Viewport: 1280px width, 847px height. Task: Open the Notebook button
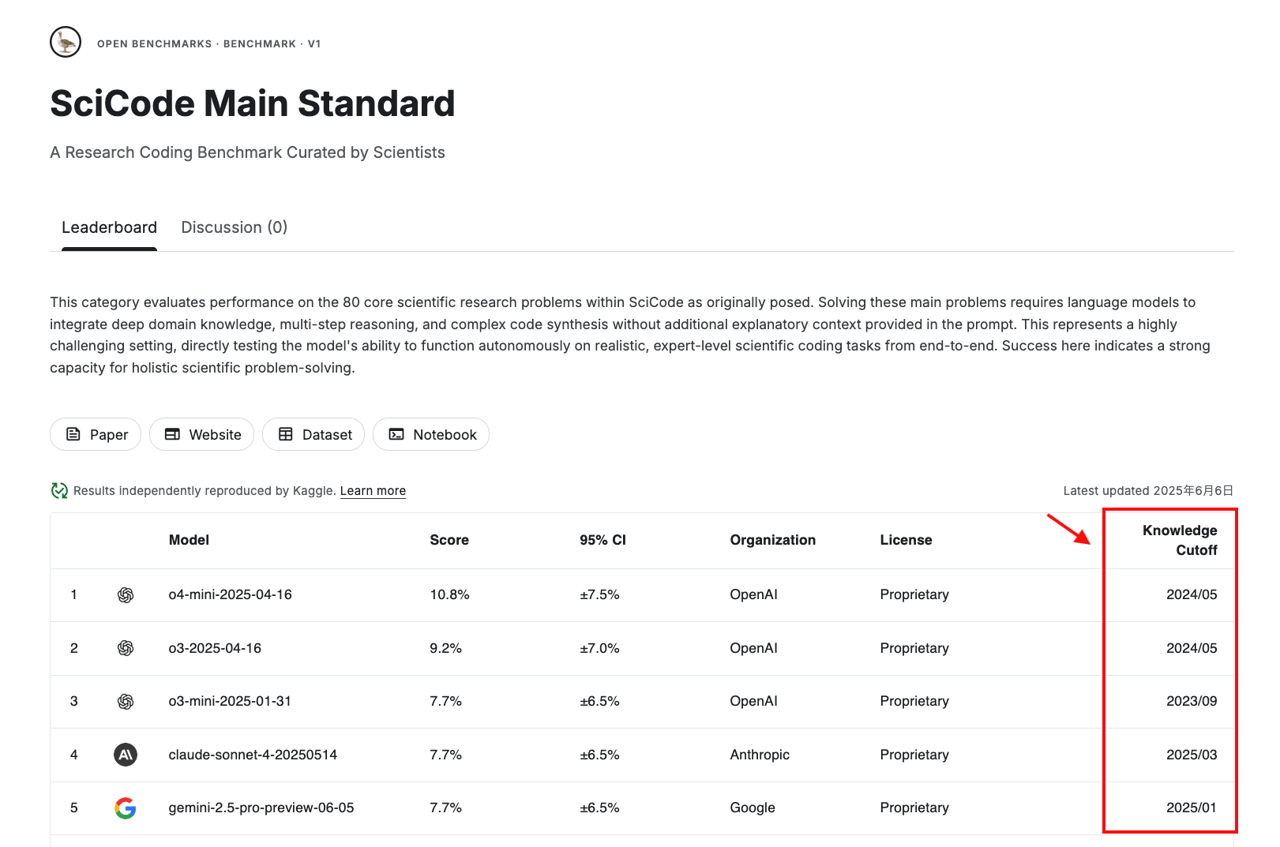coord(432,435)
